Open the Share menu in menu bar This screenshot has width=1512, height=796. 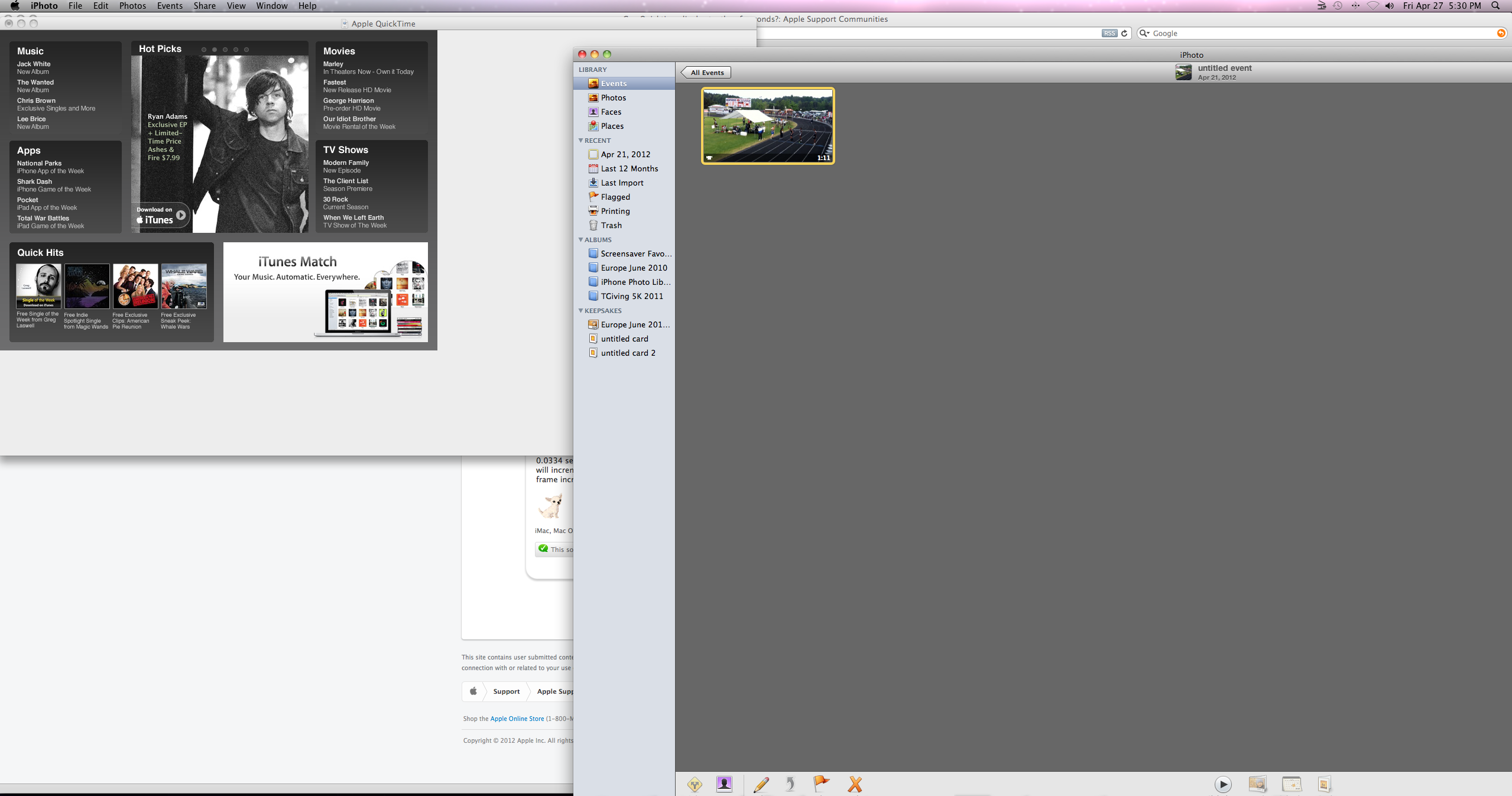tap(205, 6)
